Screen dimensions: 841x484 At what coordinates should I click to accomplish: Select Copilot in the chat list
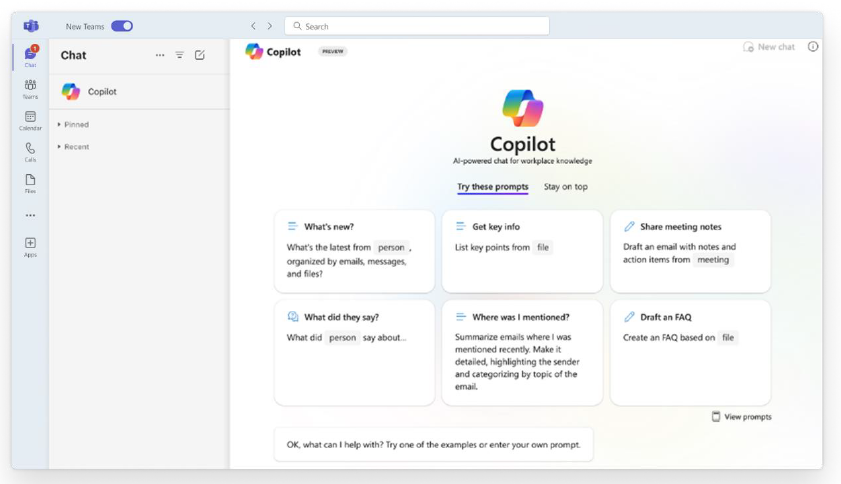(x=139, y=92)
